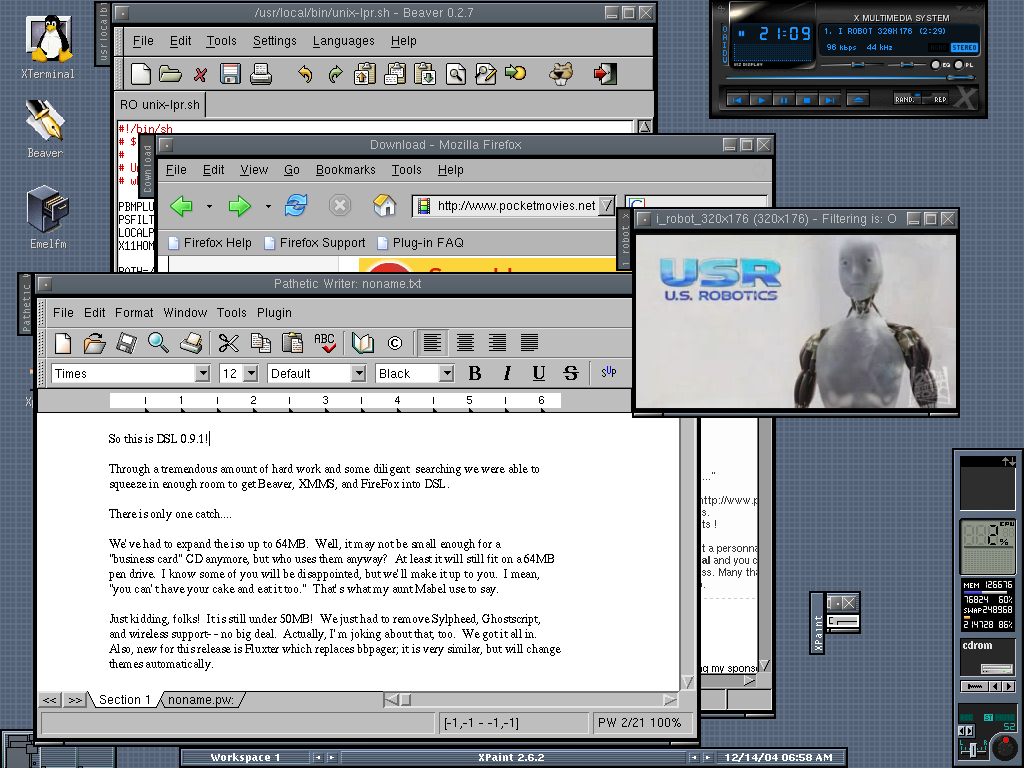Reload the page in Firefox
1024x768 pixels.
click(296, 206)
